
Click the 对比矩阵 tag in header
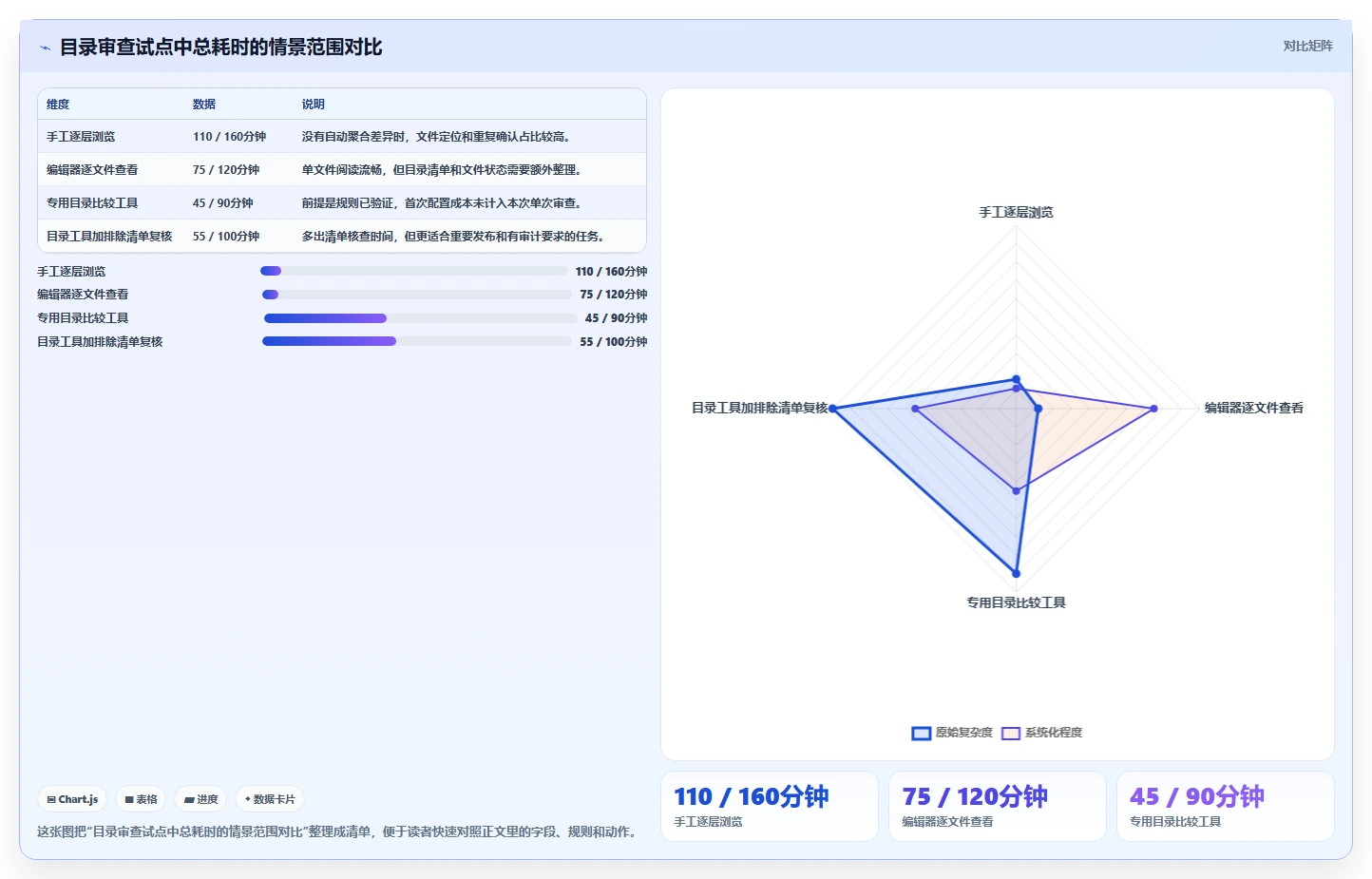pyautogui.click(x=1307, y=46)
